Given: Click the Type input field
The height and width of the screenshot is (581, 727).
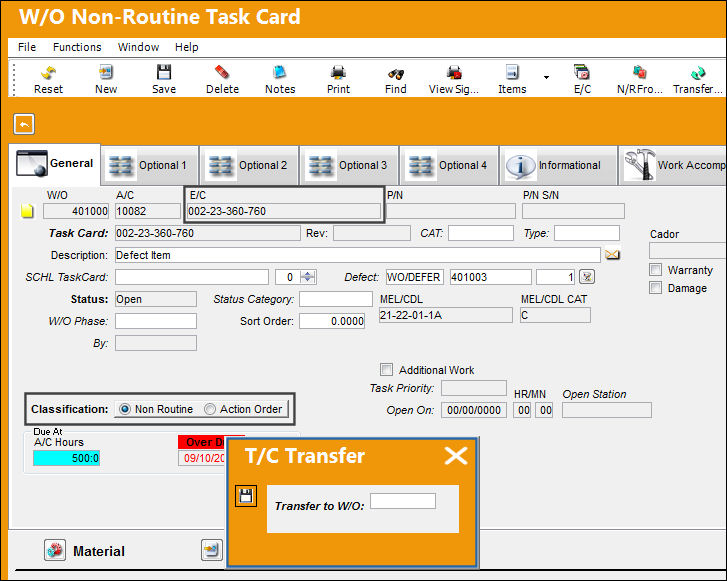Looking at the screenshot, I should (x=587, y=233).
